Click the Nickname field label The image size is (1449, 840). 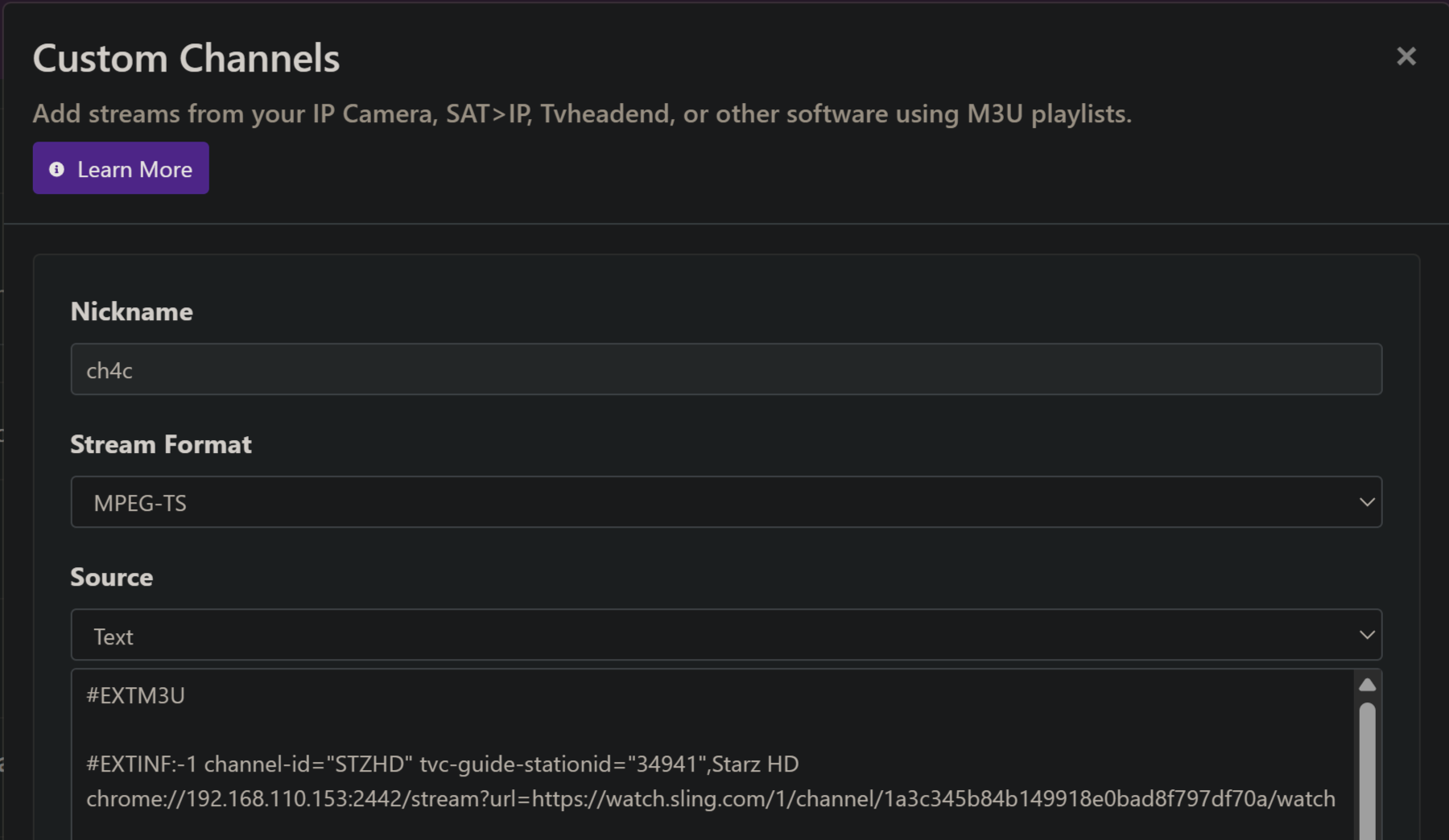[x=131, y=311]
